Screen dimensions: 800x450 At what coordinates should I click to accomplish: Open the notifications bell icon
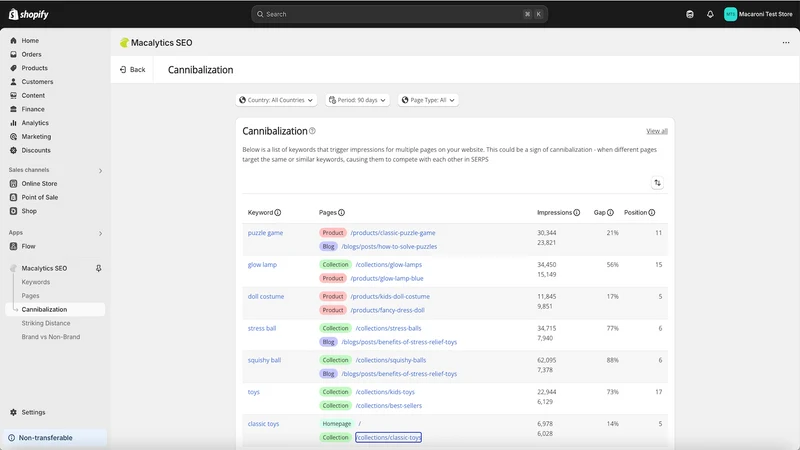point(710,14)
